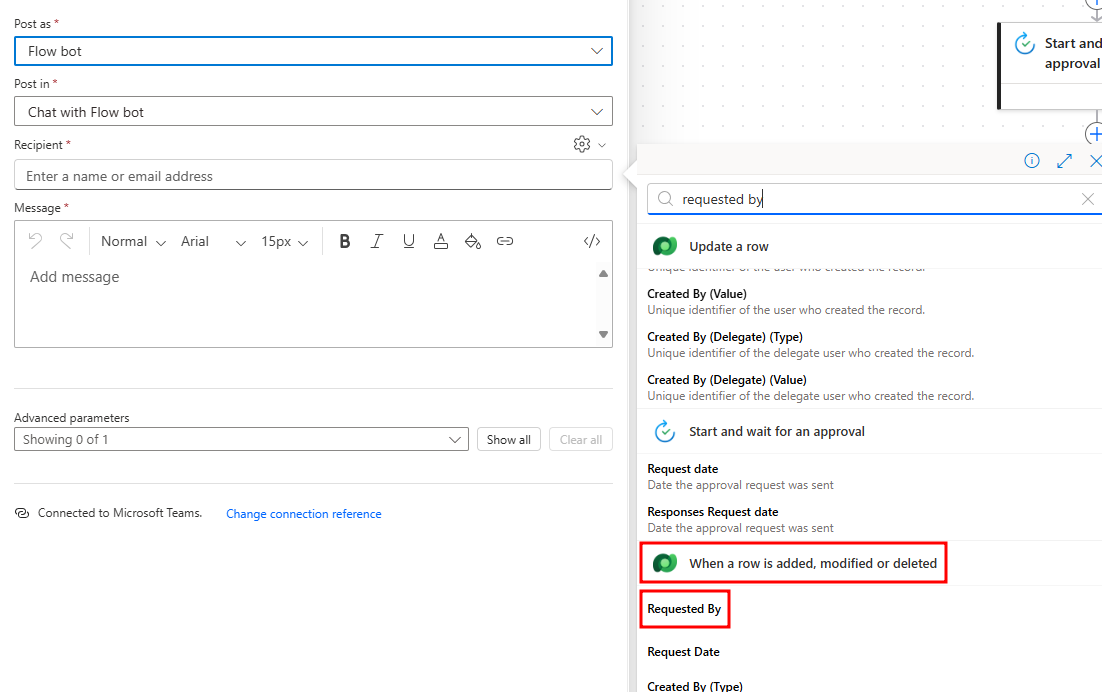The width and height of the screenshot is (1102, 692).
Task: Open the highlight fill color tool
Action: point(473,241)
